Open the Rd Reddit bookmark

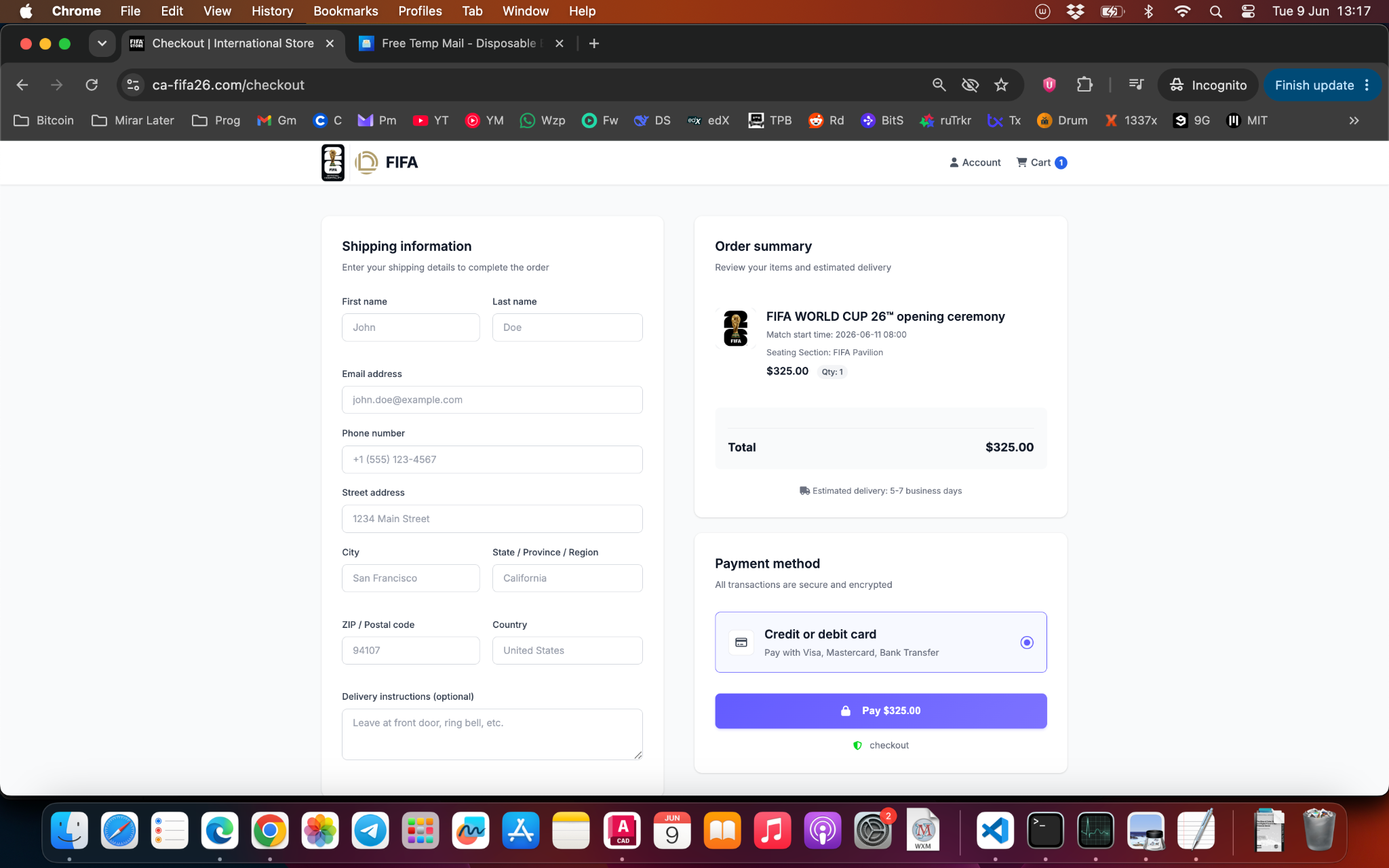tap(826, 120)
